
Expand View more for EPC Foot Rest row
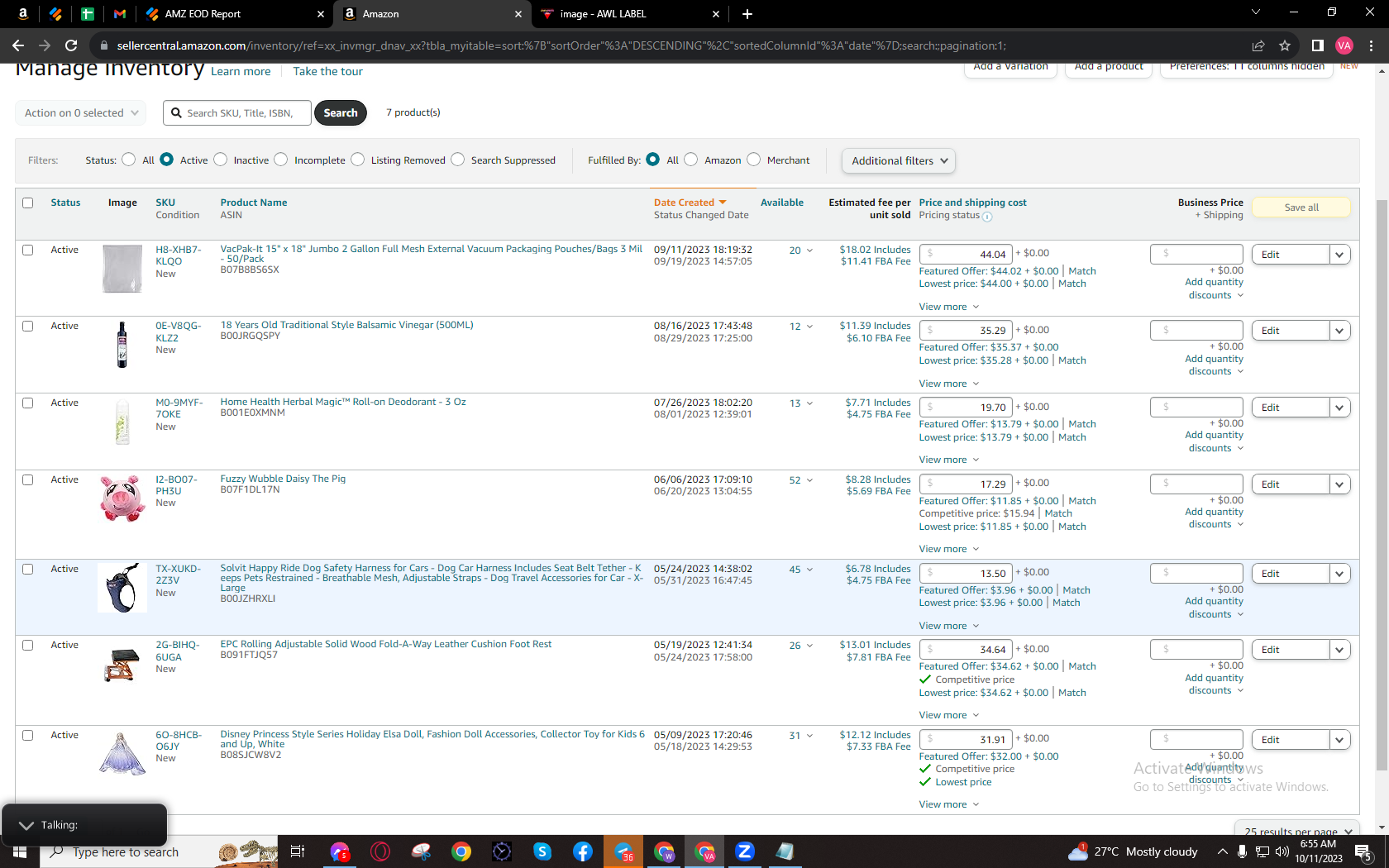click(949, 715)
